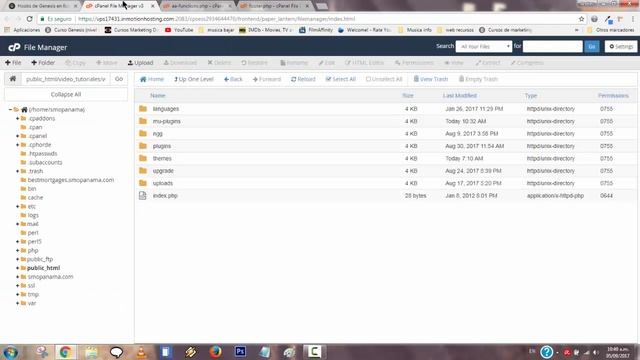Sort the list by Size column
Image resolution: width=640 pixels, height=360 pixels.
(x=408, y=96)
